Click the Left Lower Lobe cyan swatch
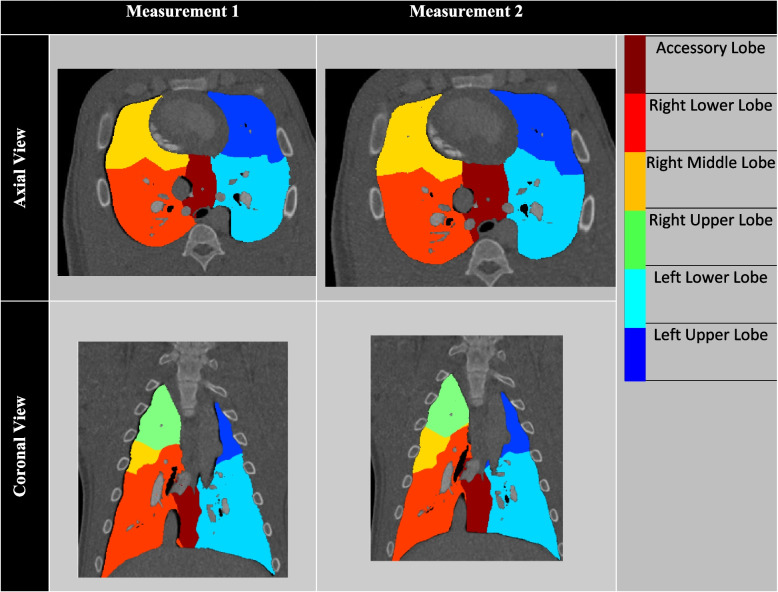778x592 pixels. pos(635,298)
